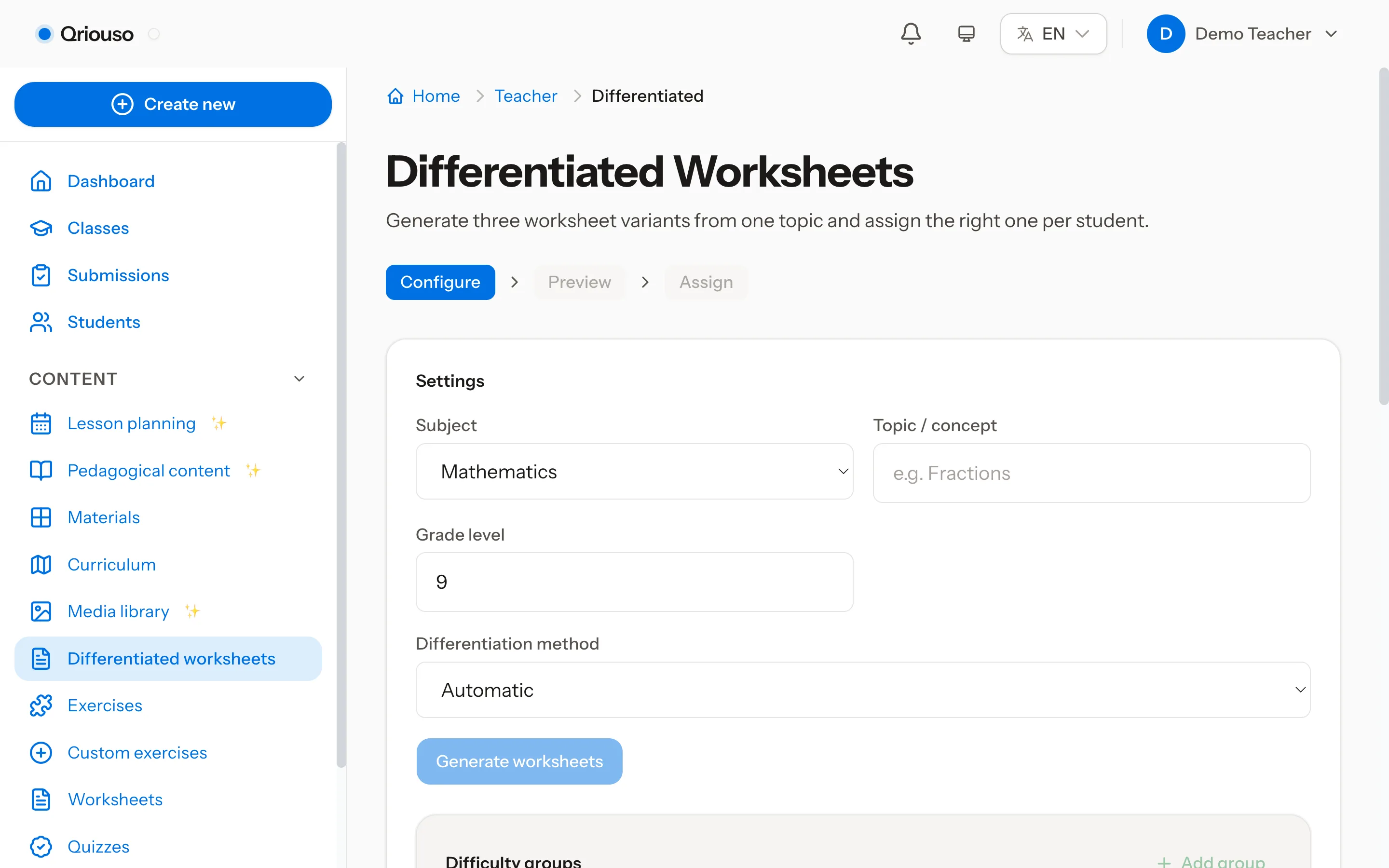Screen dimensions: 1389x868
Task: Open Classes in the sidebar
Action: point(98,228)
